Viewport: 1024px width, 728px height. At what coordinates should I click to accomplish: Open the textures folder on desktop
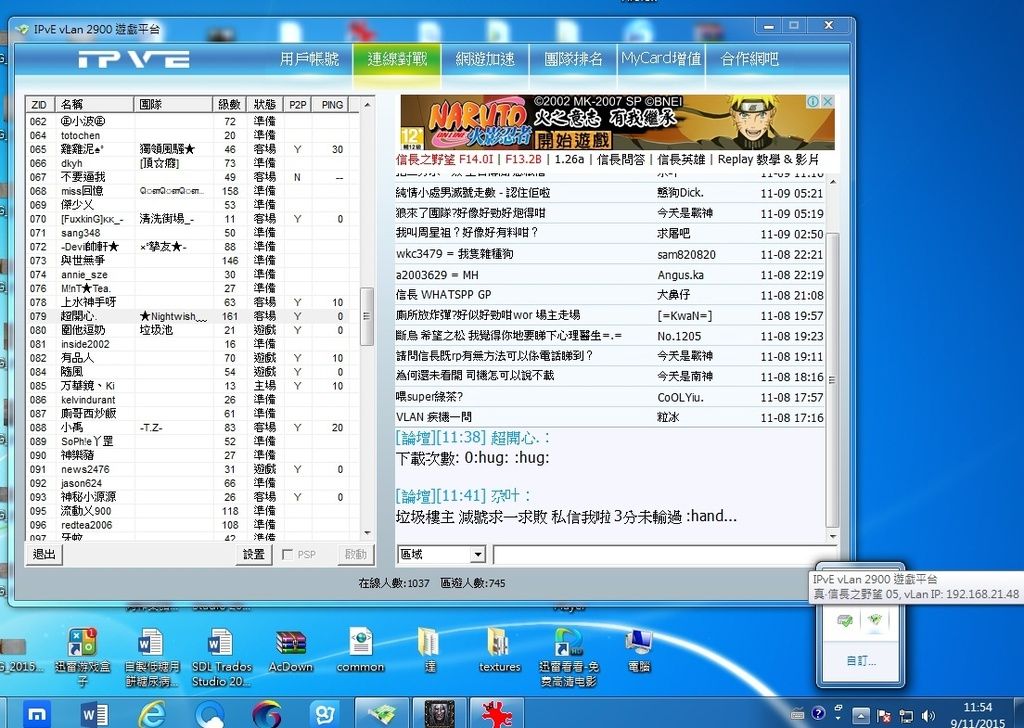coord(499,648)
